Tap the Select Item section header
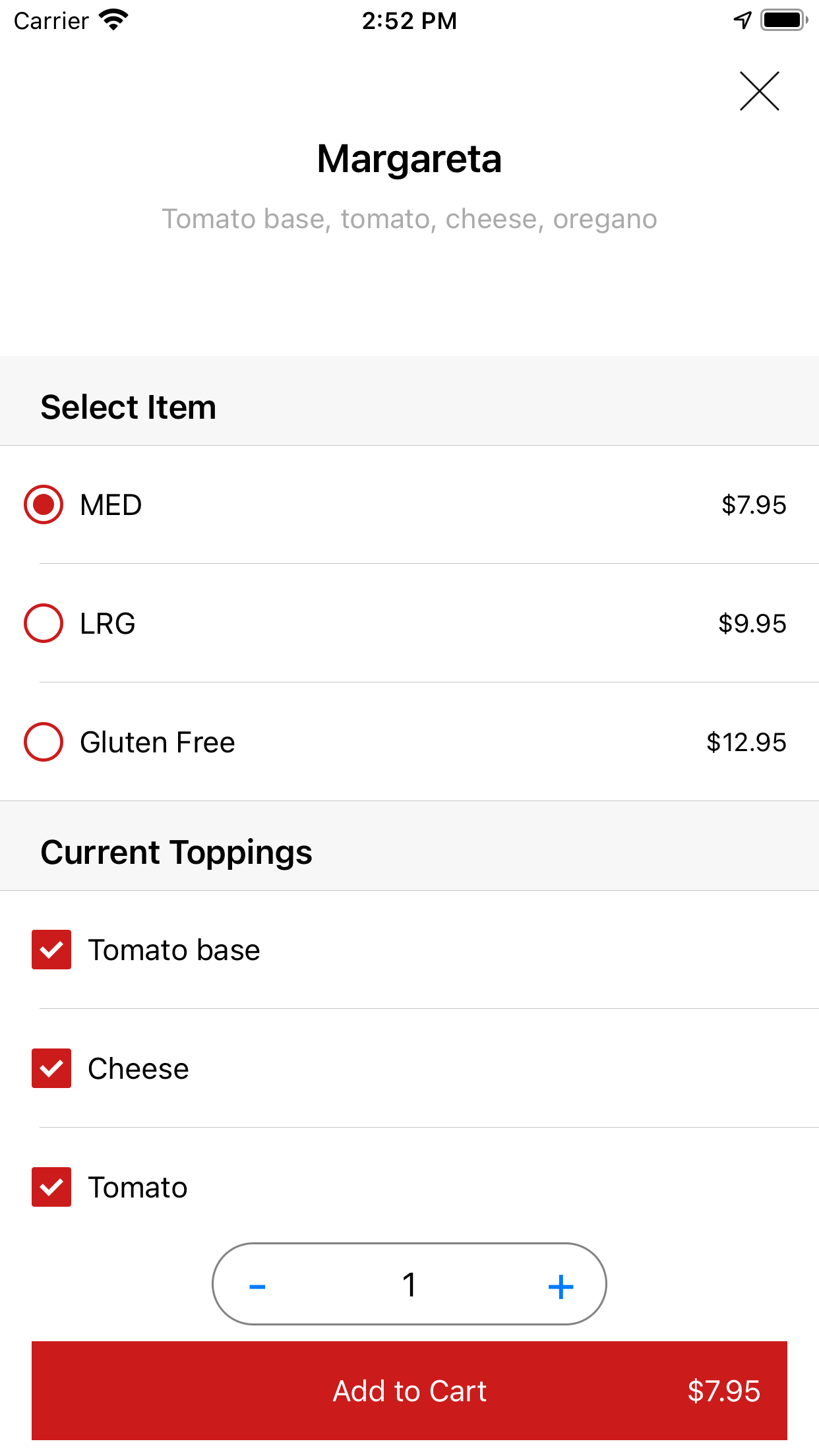 click(x=129, y=407)
